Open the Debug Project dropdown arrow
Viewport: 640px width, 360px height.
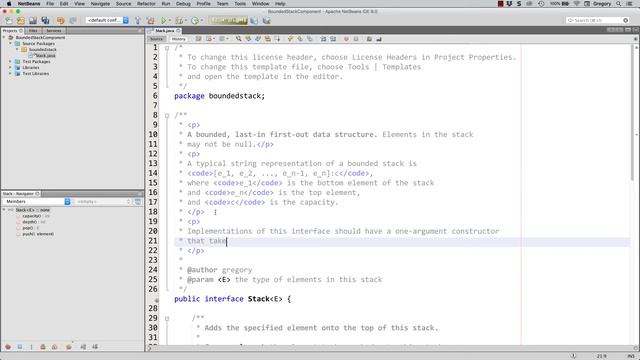click(185, 20)
